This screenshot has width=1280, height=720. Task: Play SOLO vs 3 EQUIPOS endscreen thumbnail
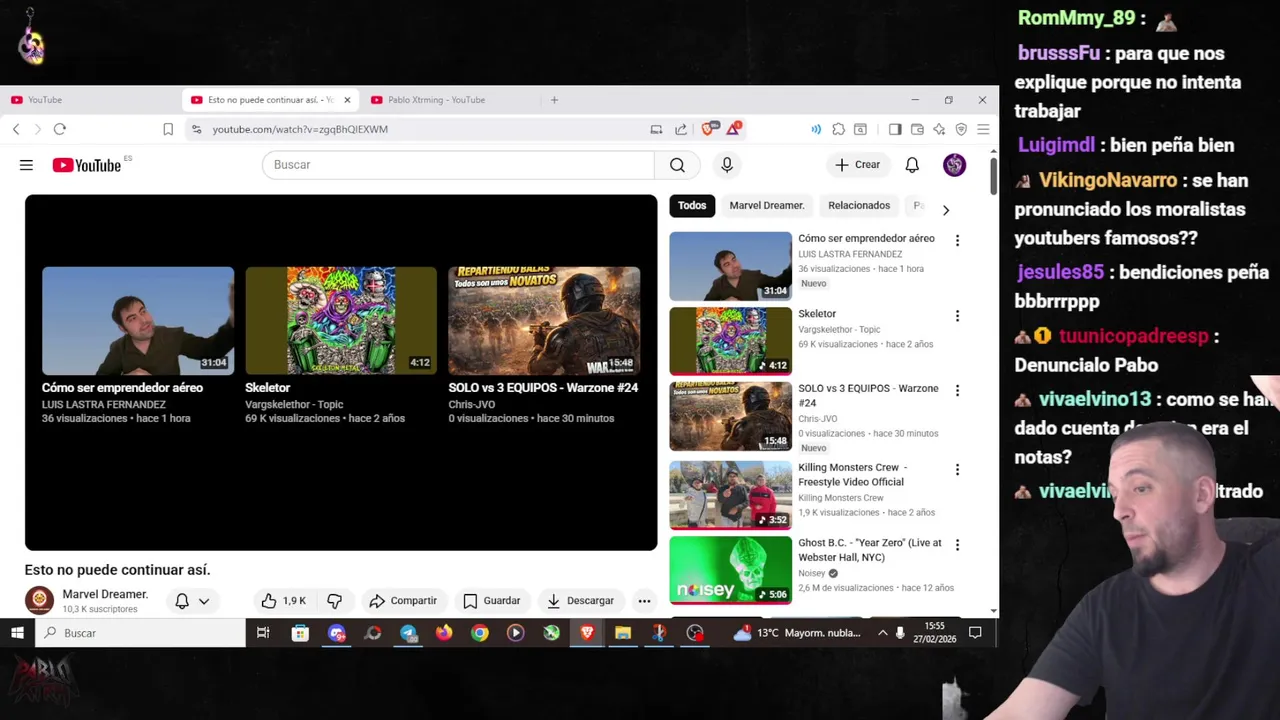(x=544, y=320)
